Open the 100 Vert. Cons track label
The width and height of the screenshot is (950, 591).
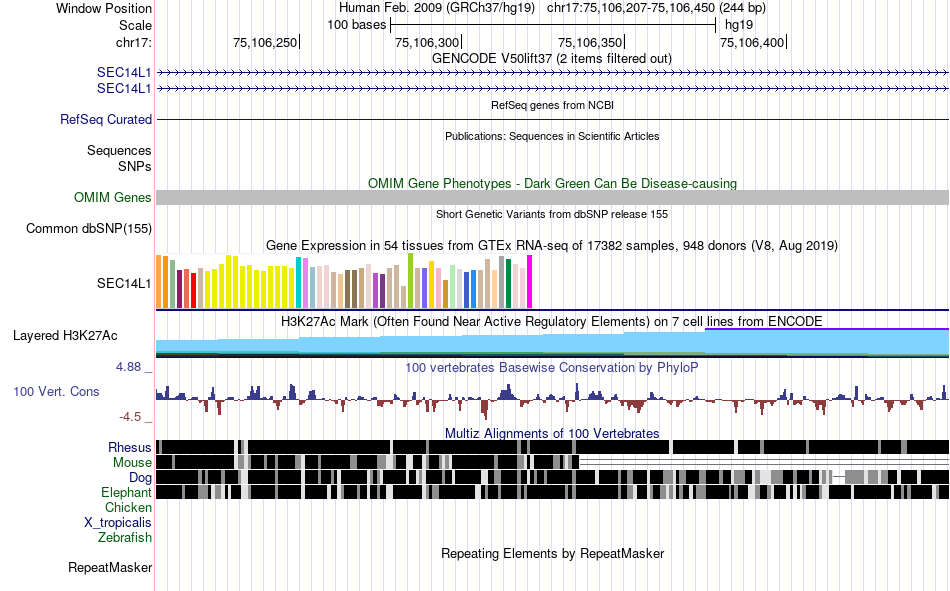pyautogui.click(x=56, y=392)
